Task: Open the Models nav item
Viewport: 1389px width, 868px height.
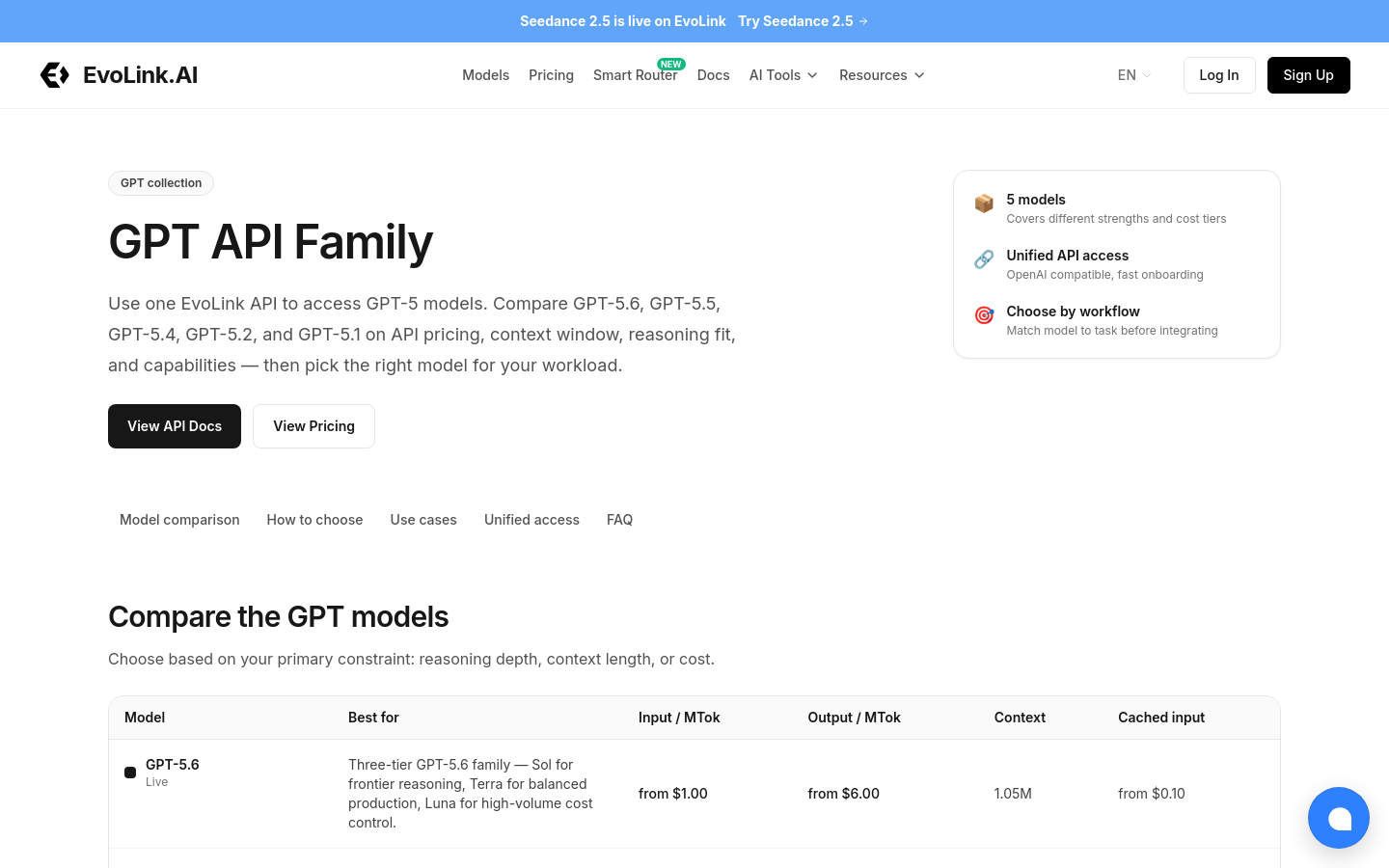Action: pyautogui.click(x=485, y=75)
